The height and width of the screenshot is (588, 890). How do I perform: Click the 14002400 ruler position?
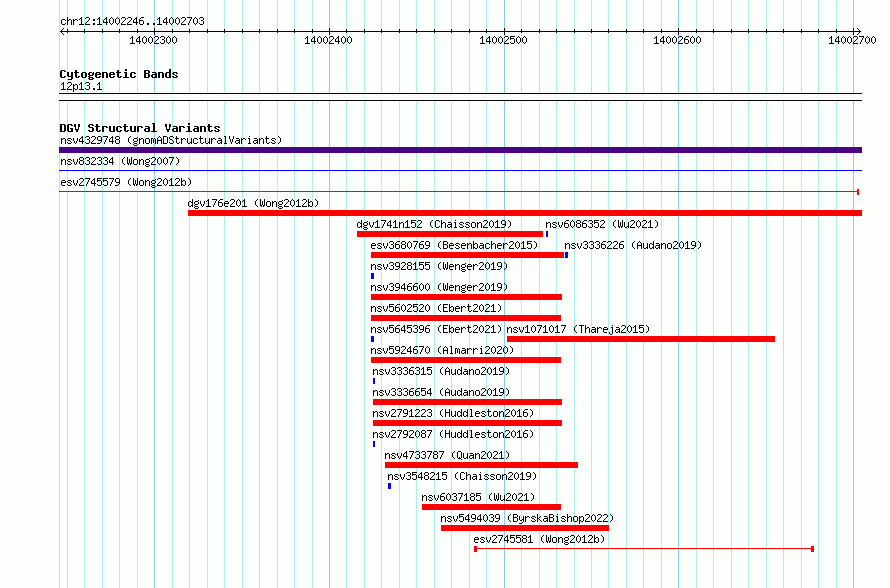pos(328,40)
